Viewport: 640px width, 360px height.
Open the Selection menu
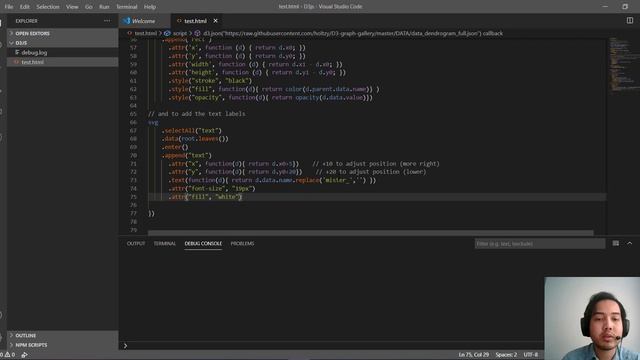tap(48, 7)
